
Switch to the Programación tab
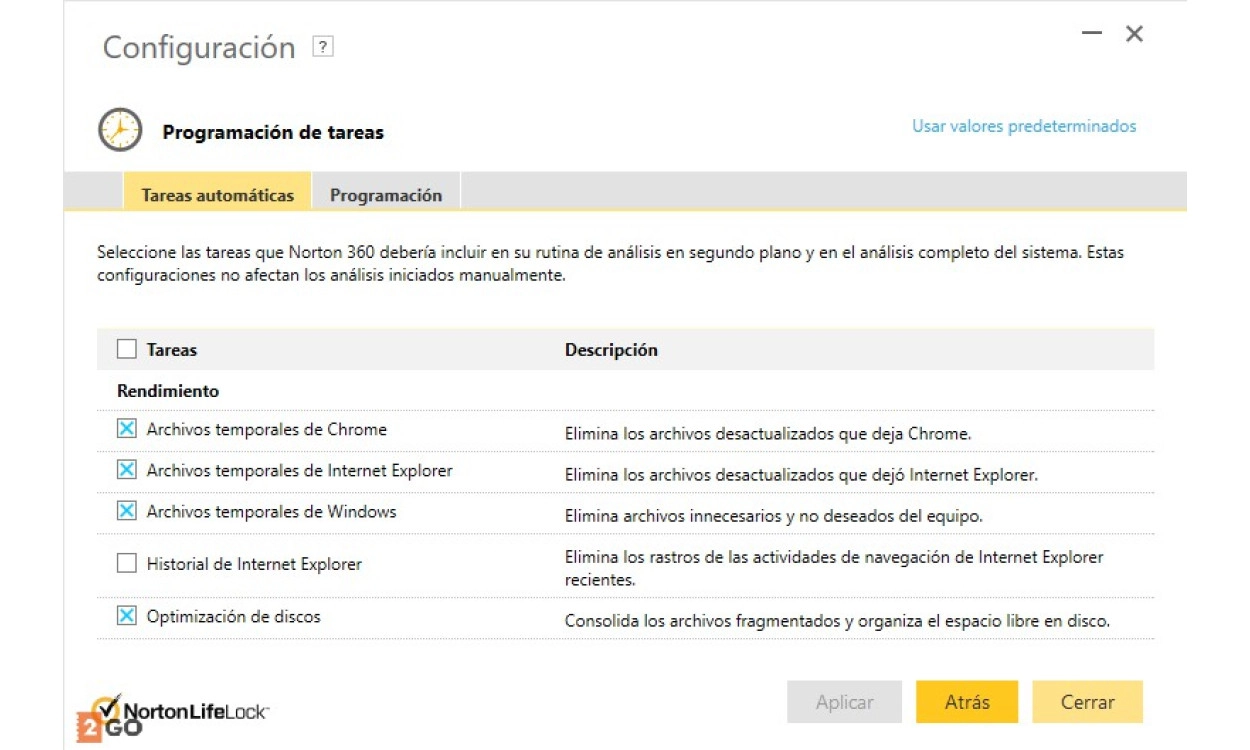pyautogui.click(x=386, y=195)
